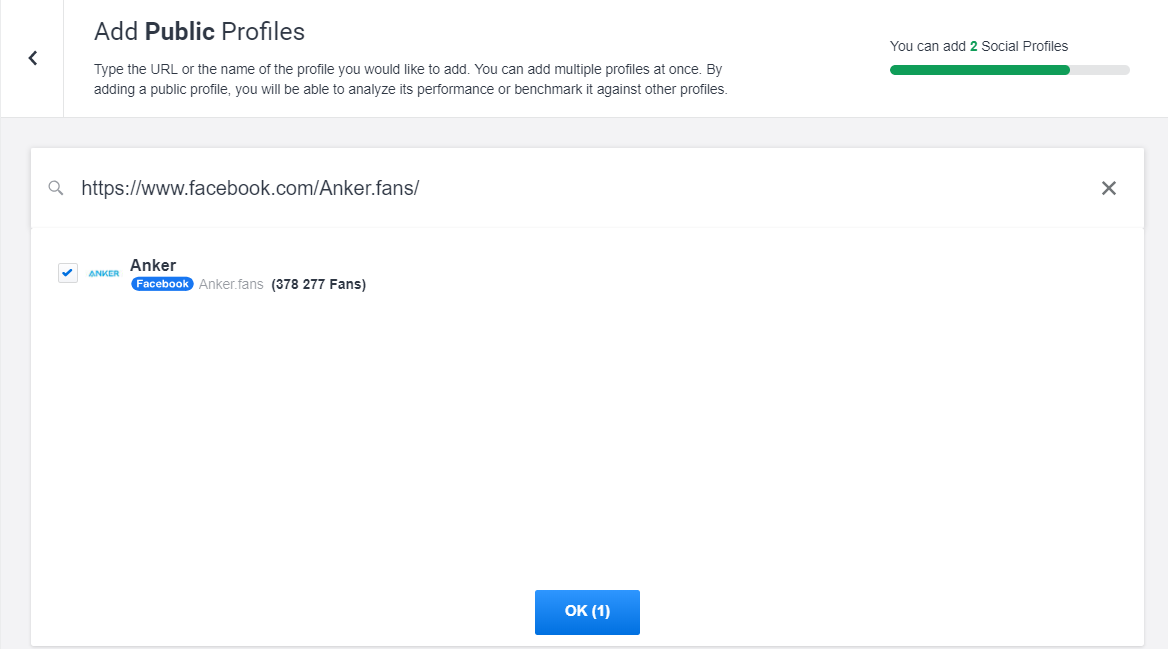The image size is (1168, 649).
Task: Click the OK (1) button
Action: point(587,612)
